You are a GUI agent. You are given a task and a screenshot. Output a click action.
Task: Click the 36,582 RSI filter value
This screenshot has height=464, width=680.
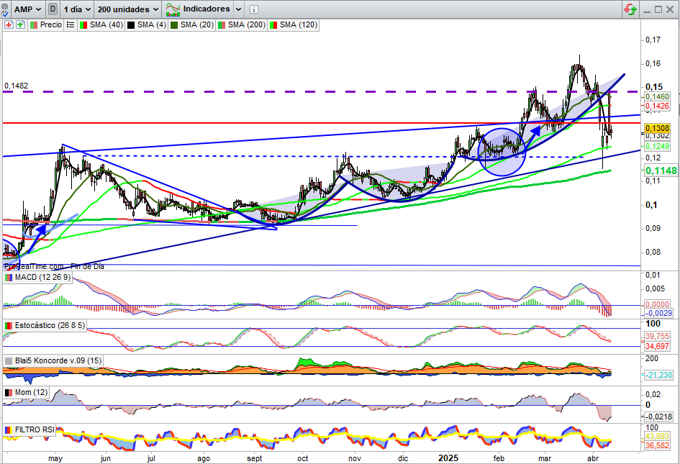coord(657,445)
